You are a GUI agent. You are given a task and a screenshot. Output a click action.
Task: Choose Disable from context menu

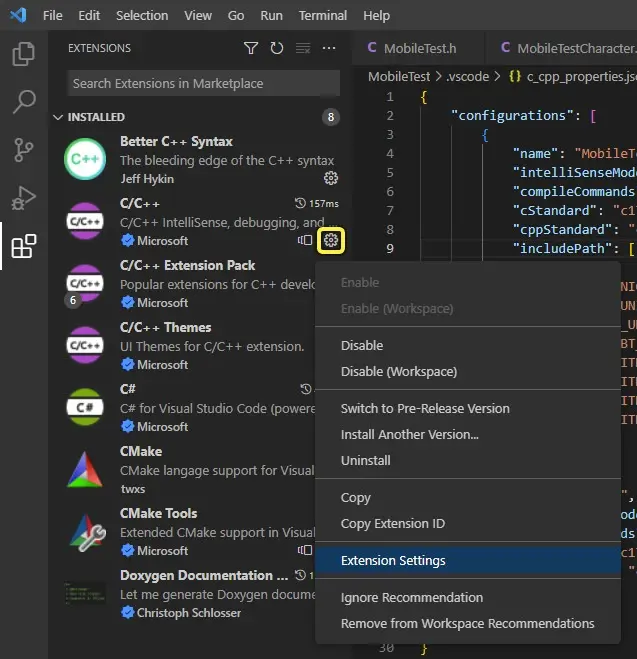tap(468, 345)
